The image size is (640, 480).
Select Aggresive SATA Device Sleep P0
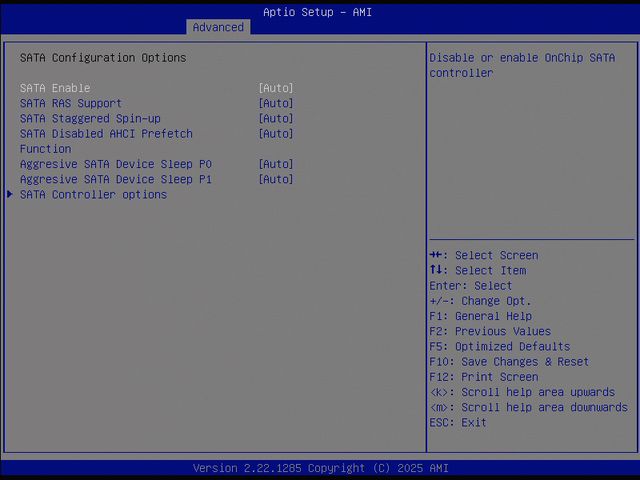point(116,164)
